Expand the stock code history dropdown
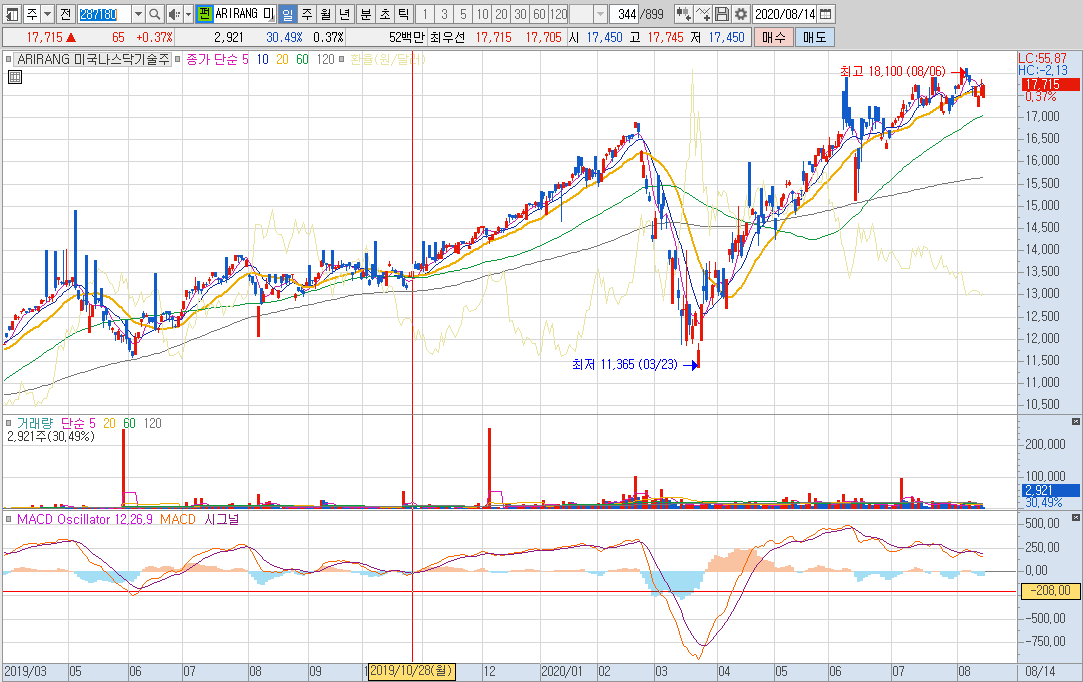The image size is (1083, 682). click(138, 14)
